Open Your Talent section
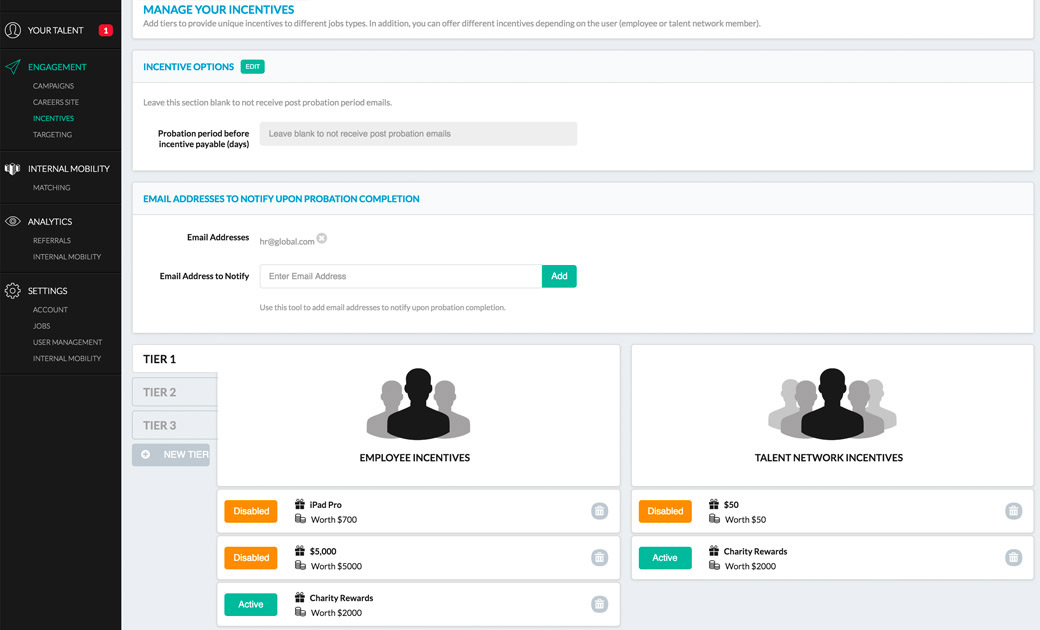 coord(56,31)
